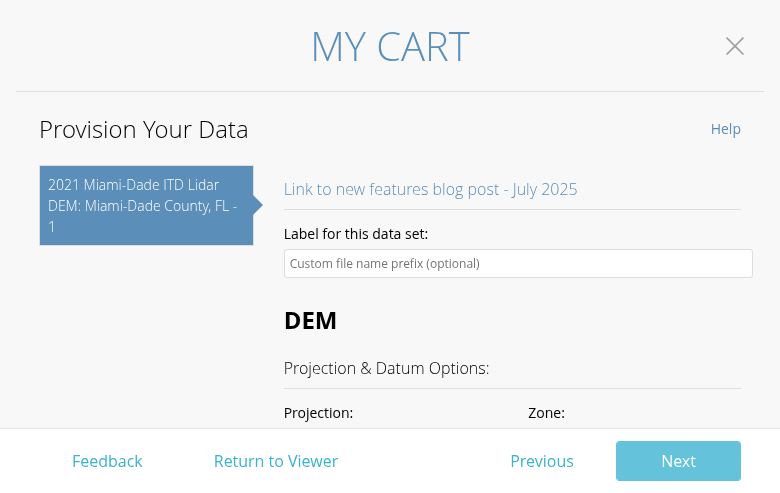Click the Projection & Datum Options heading
This screenshot has width=780, height=493.
386,368
